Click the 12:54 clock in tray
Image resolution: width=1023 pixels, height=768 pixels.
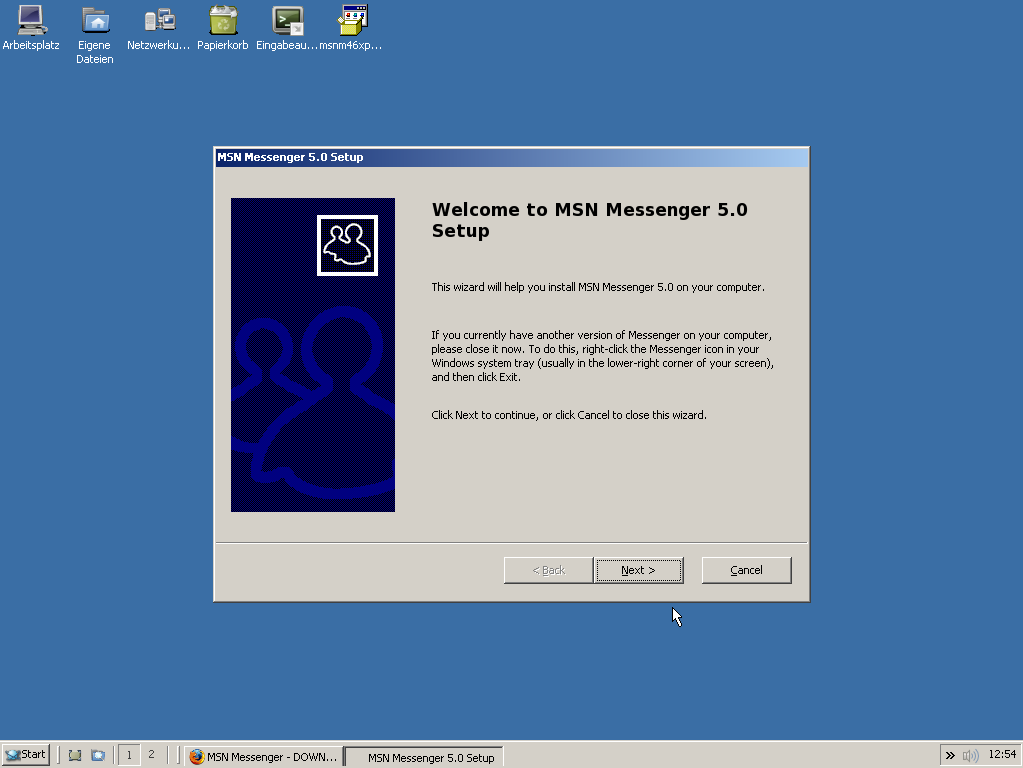click(1002, 754)
